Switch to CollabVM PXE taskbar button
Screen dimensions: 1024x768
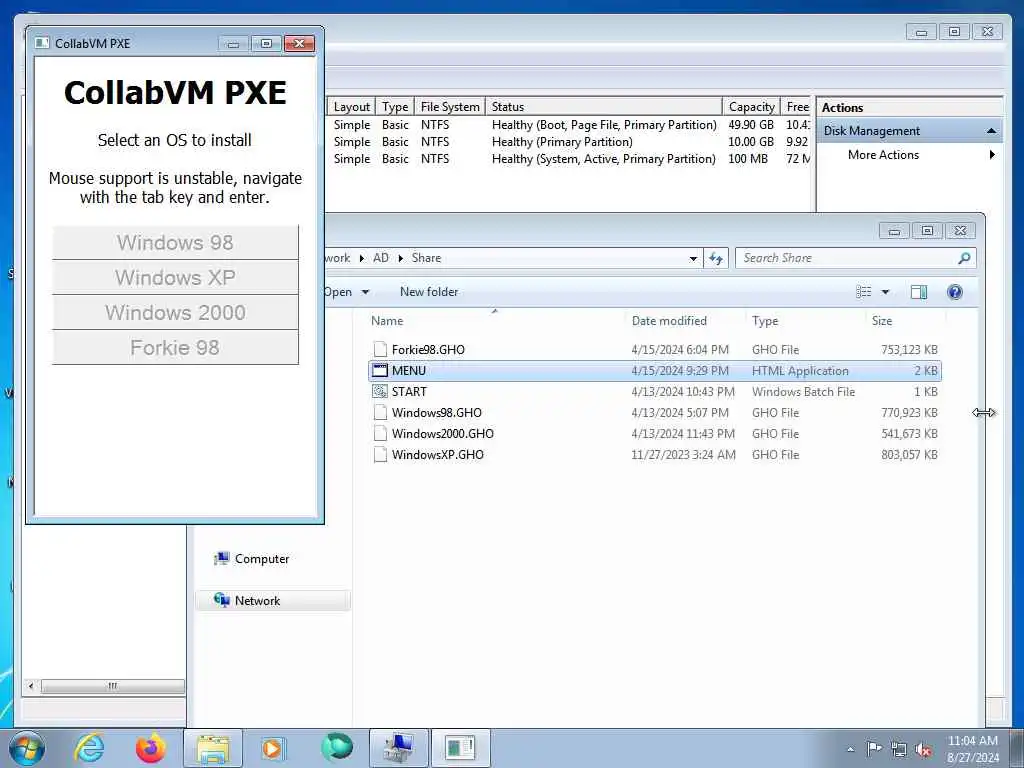click(x=460, y=748)
